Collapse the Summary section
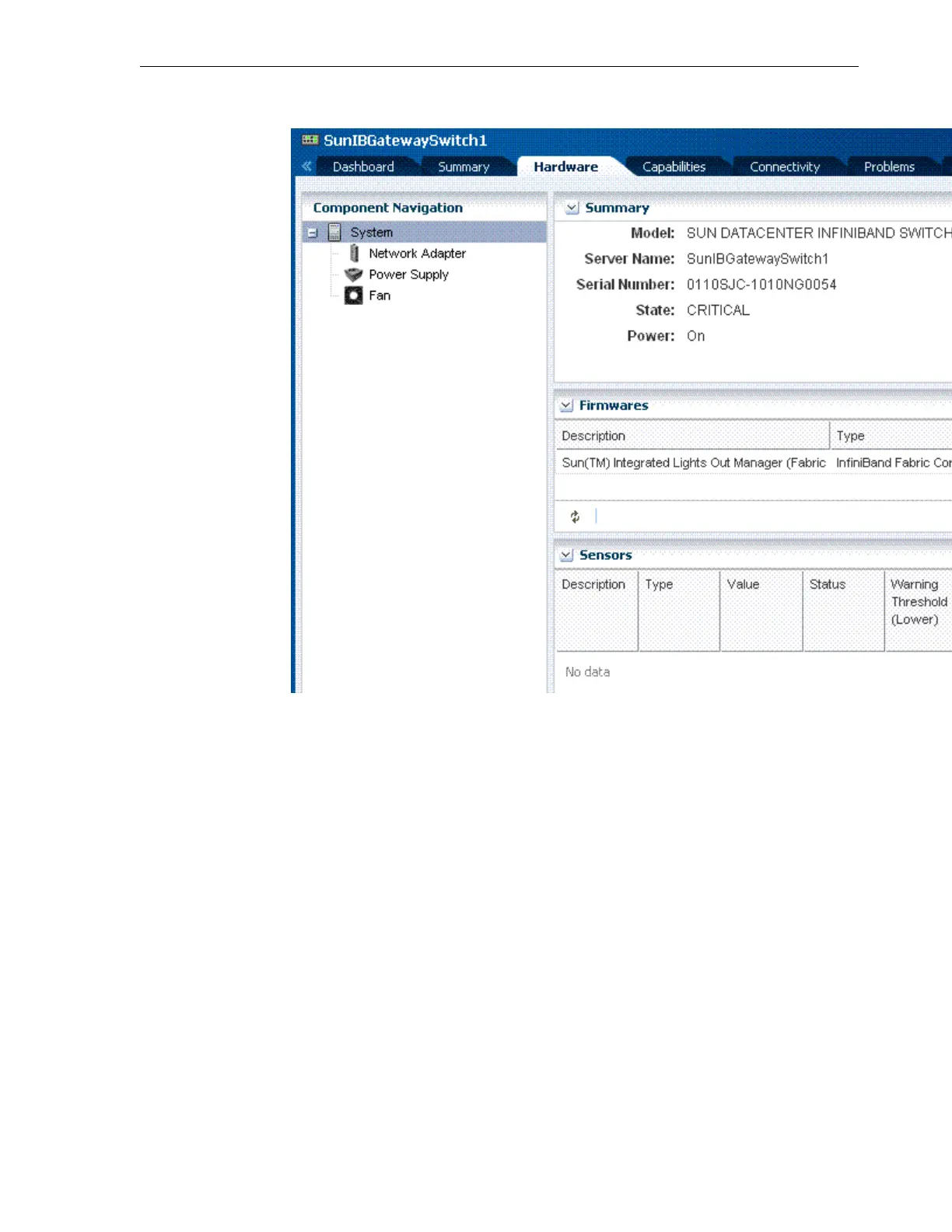Image resolution: width=952 pixels, height=1232 pixels. 572,208
